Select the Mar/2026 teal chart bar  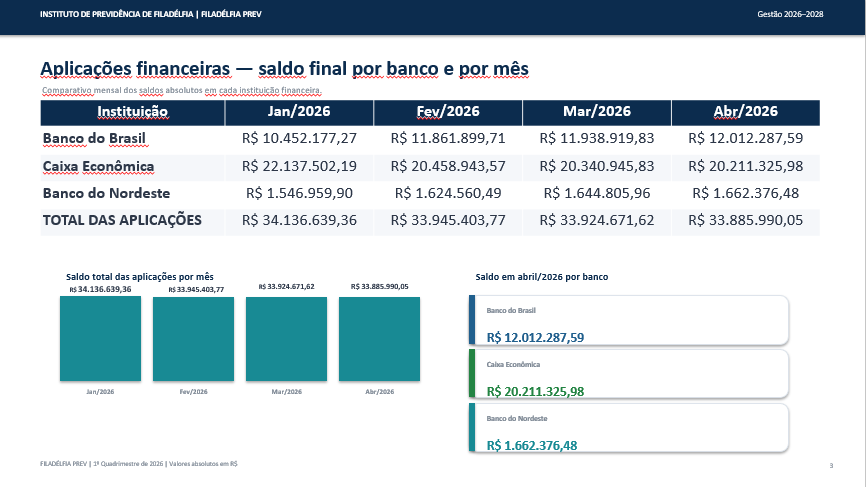click(x=286, y=339)
